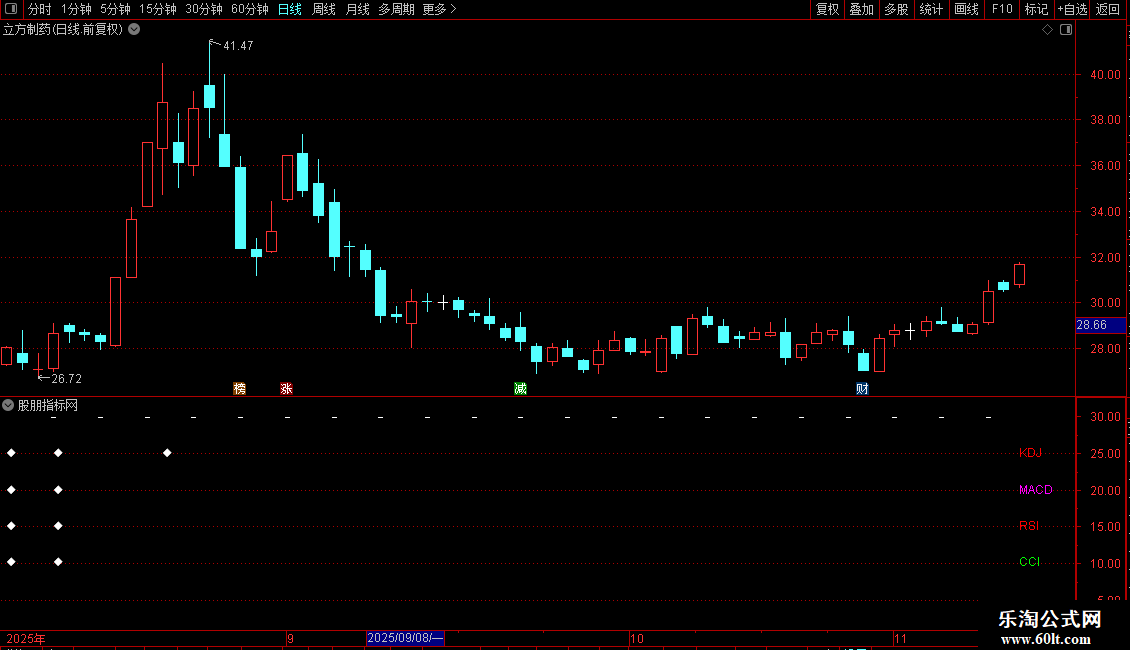Toggle the side panel icon in chart header
This screenshot has height=650, width=1130.
(x=1066, y=30)
